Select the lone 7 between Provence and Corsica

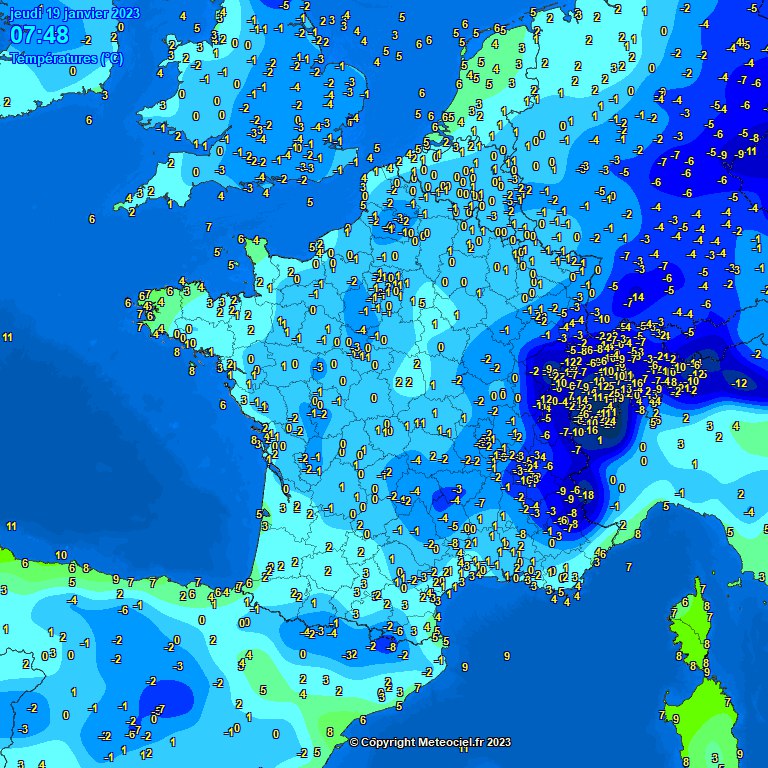628,567
